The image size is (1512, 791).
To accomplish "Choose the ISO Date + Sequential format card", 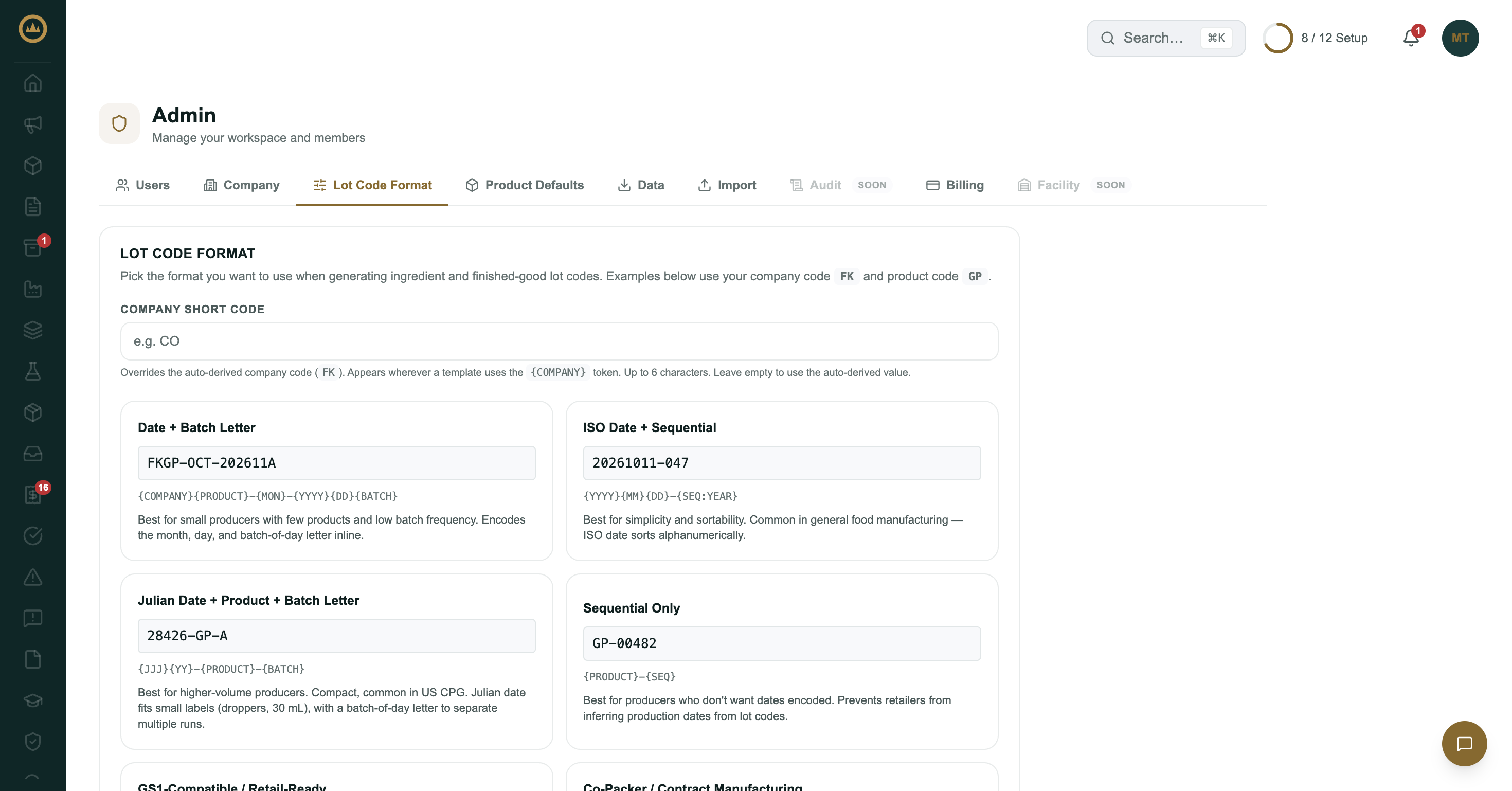I will point(781,480).
